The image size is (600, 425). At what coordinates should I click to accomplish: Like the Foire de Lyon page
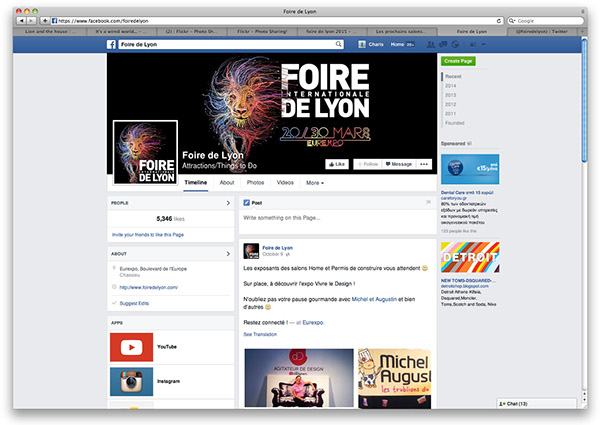pyautogui.click(x=336, y=164)
